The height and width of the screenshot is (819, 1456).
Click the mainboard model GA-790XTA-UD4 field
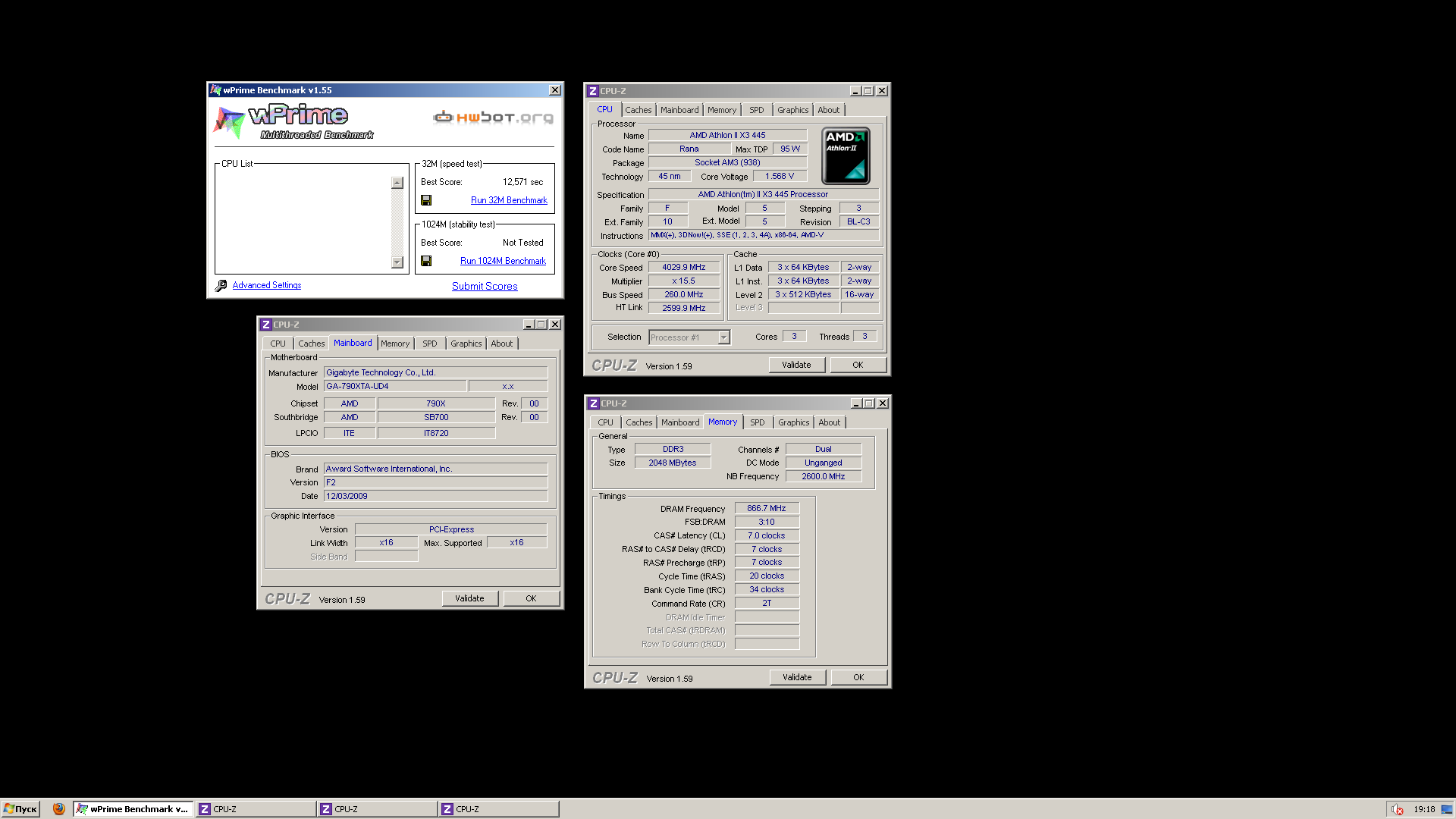click(x=395, y=387)
